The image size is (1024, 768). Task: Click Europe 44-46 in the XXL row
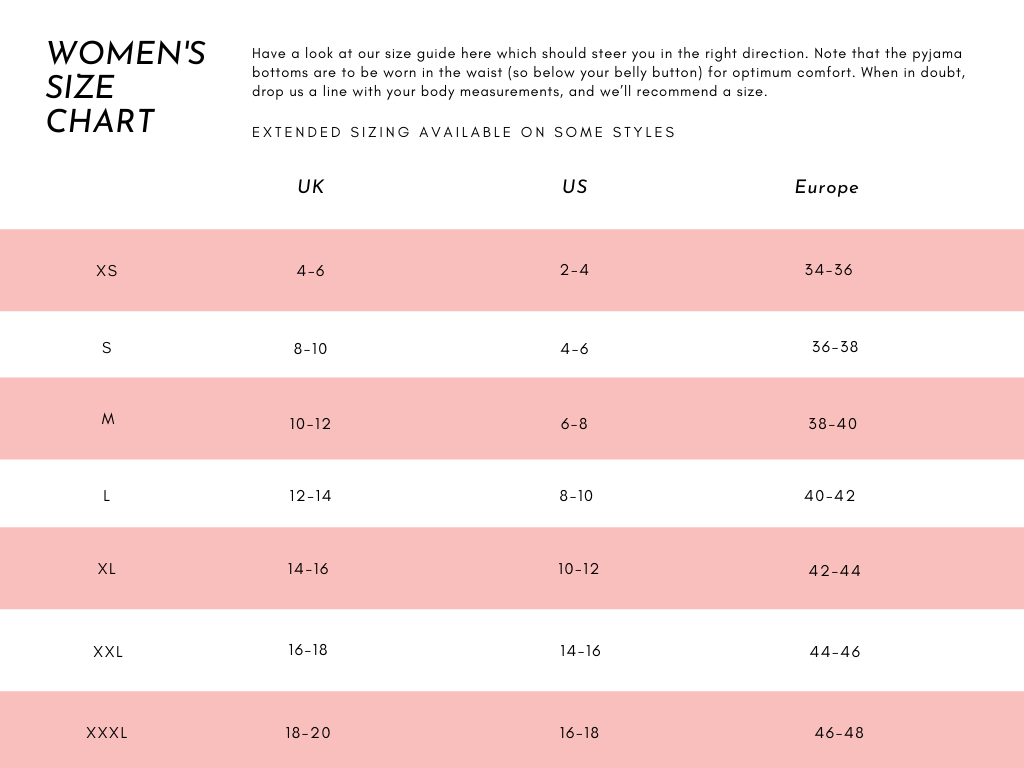(835, 652)
